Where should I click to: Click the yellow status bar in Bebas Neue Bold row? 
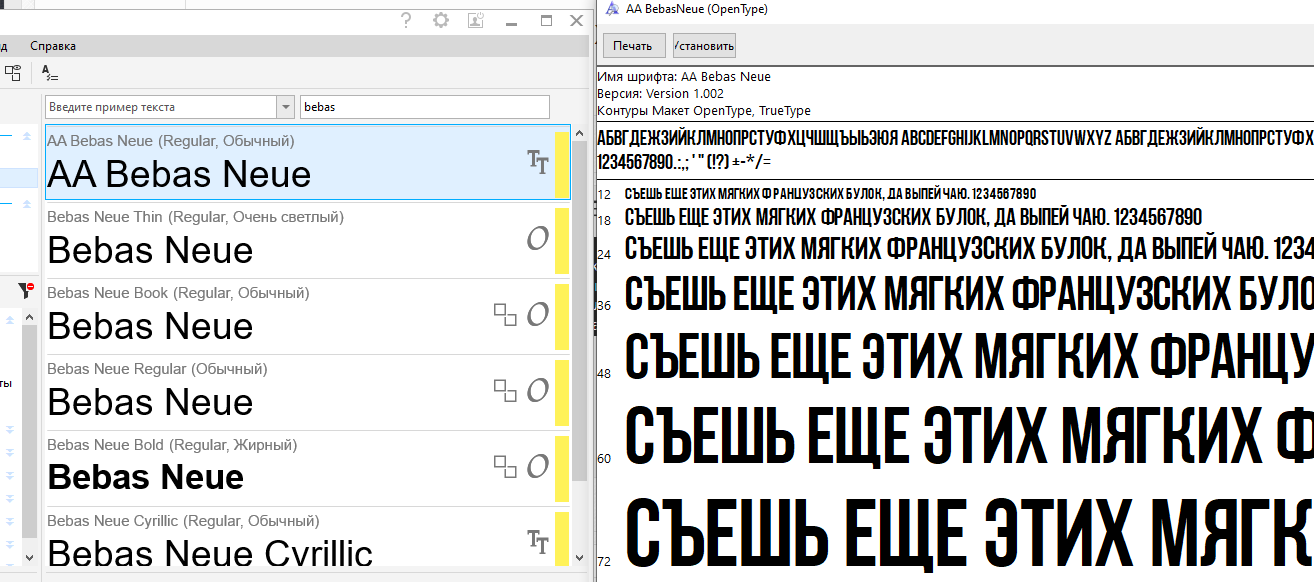[x=562, y=468]
